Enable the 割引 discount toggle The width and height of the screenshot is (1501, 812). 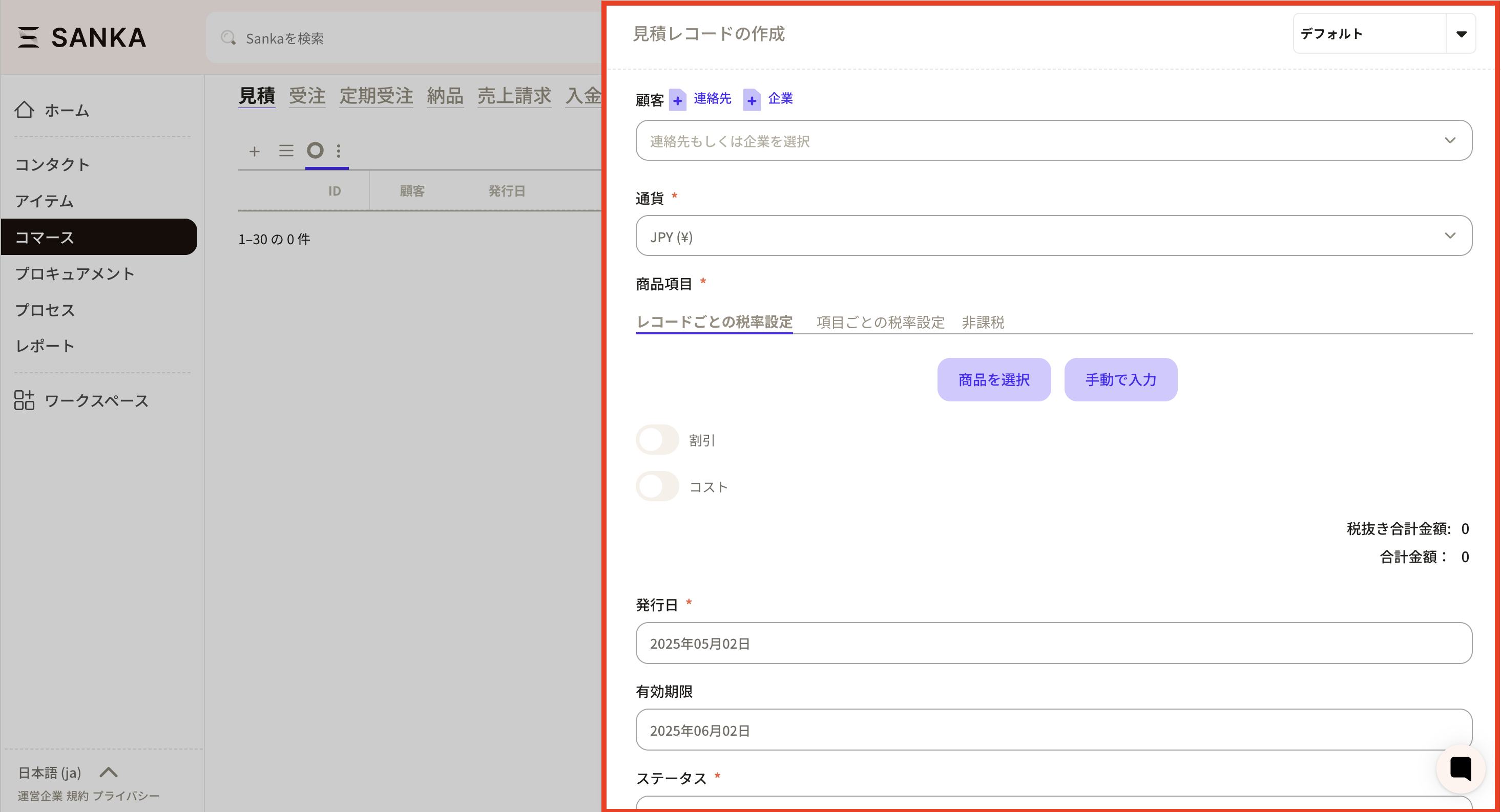click(657, 440)
